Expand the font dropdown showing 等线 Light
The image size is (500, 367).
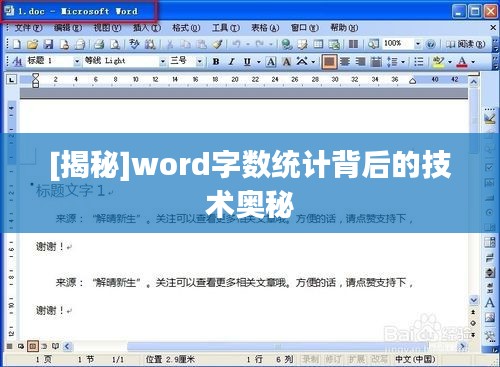pos(163,62)
